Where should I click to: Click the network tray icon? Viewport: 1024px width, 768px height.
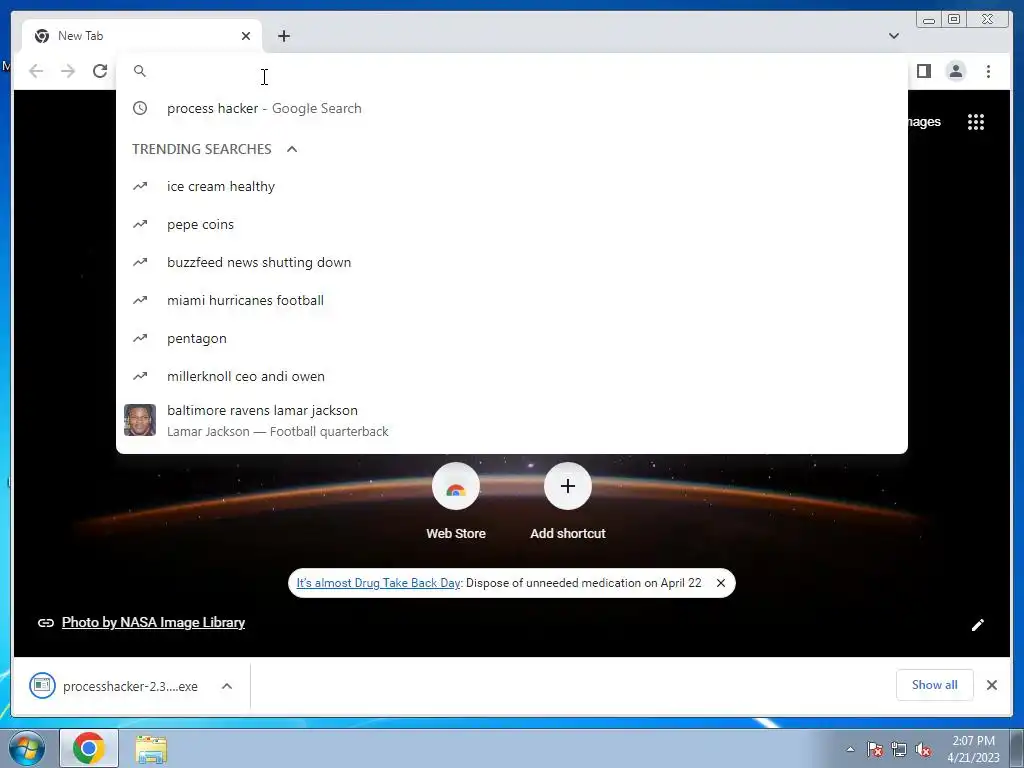(x=899, y=749)
